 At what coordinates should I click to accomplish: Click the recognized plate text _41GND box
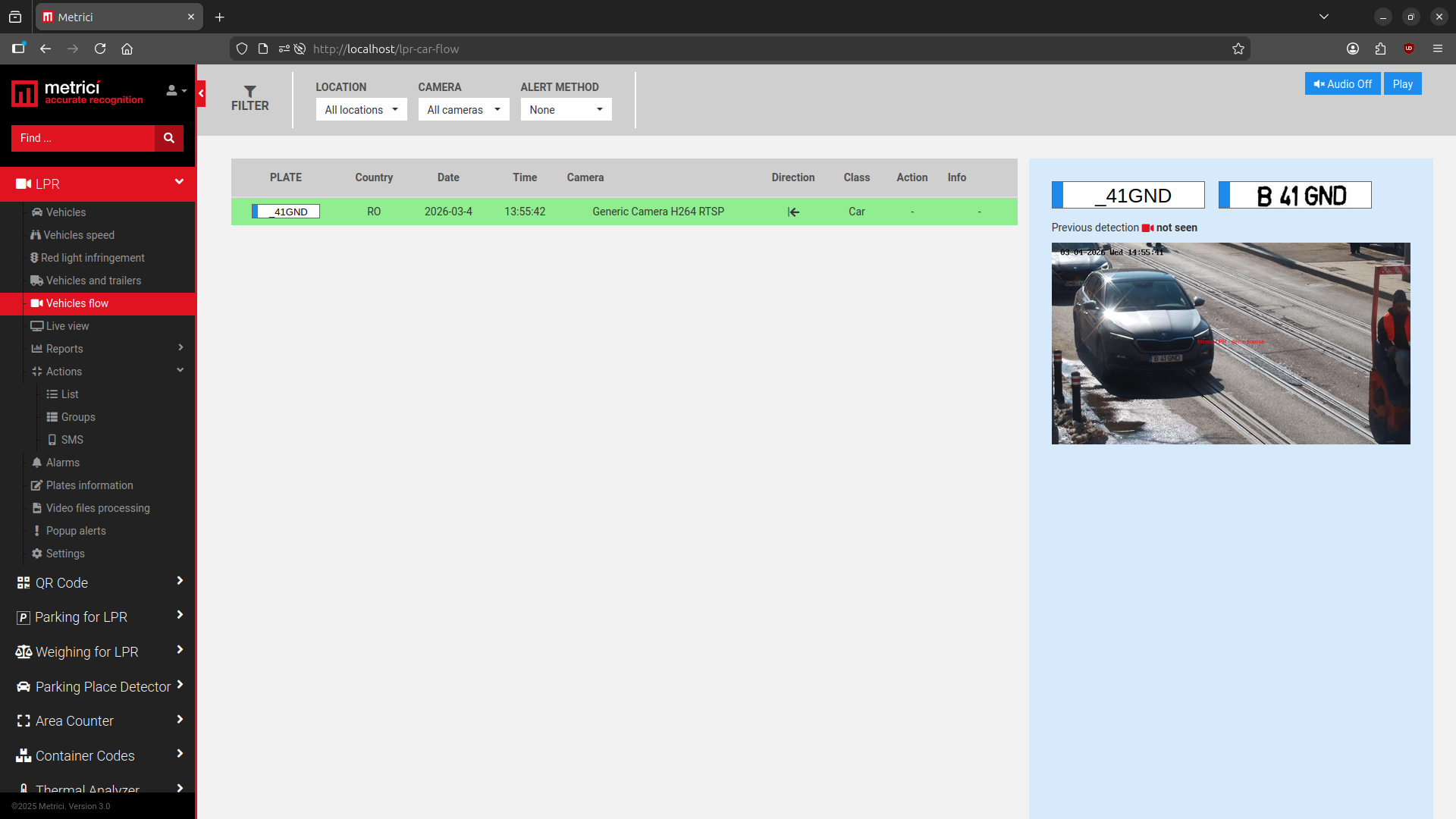tap(1128, 195)
